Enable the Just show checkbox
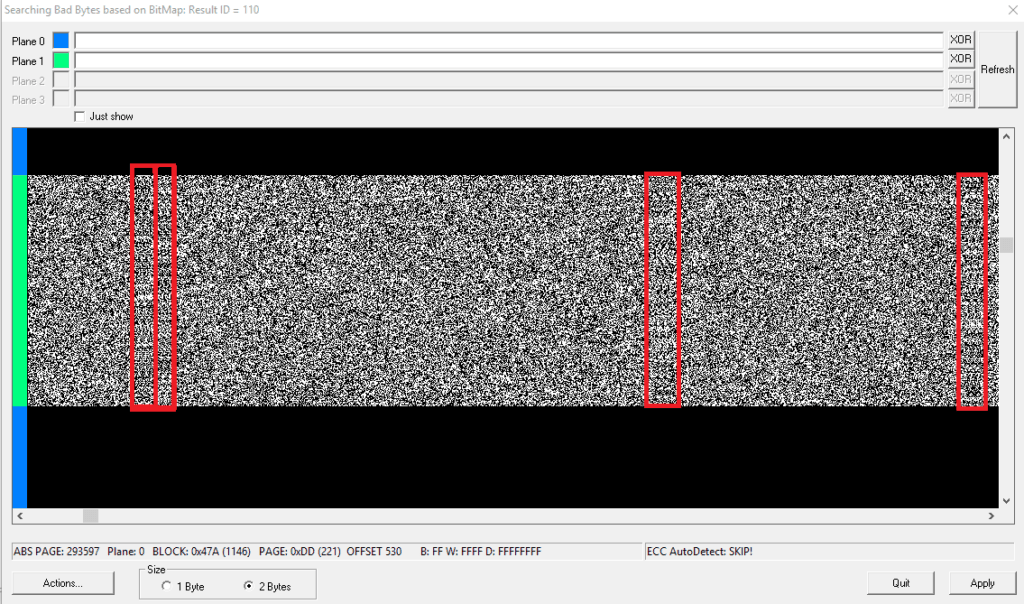The image size is (1024, 604). coord(80,116)
